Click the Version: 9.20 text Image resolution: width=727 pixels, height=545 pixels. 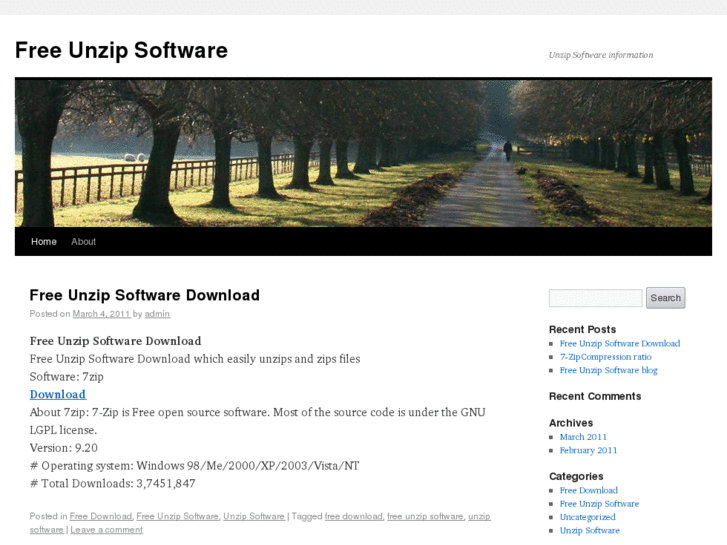[x=64, y=448]
